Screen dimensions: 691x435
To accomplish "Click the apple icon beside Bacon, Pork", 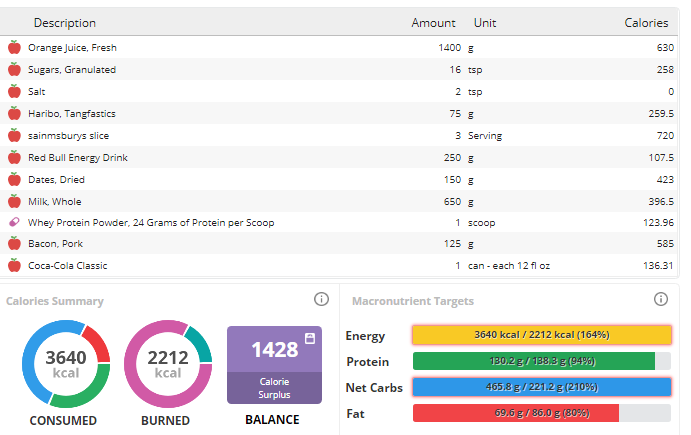I will click(15, 243).
